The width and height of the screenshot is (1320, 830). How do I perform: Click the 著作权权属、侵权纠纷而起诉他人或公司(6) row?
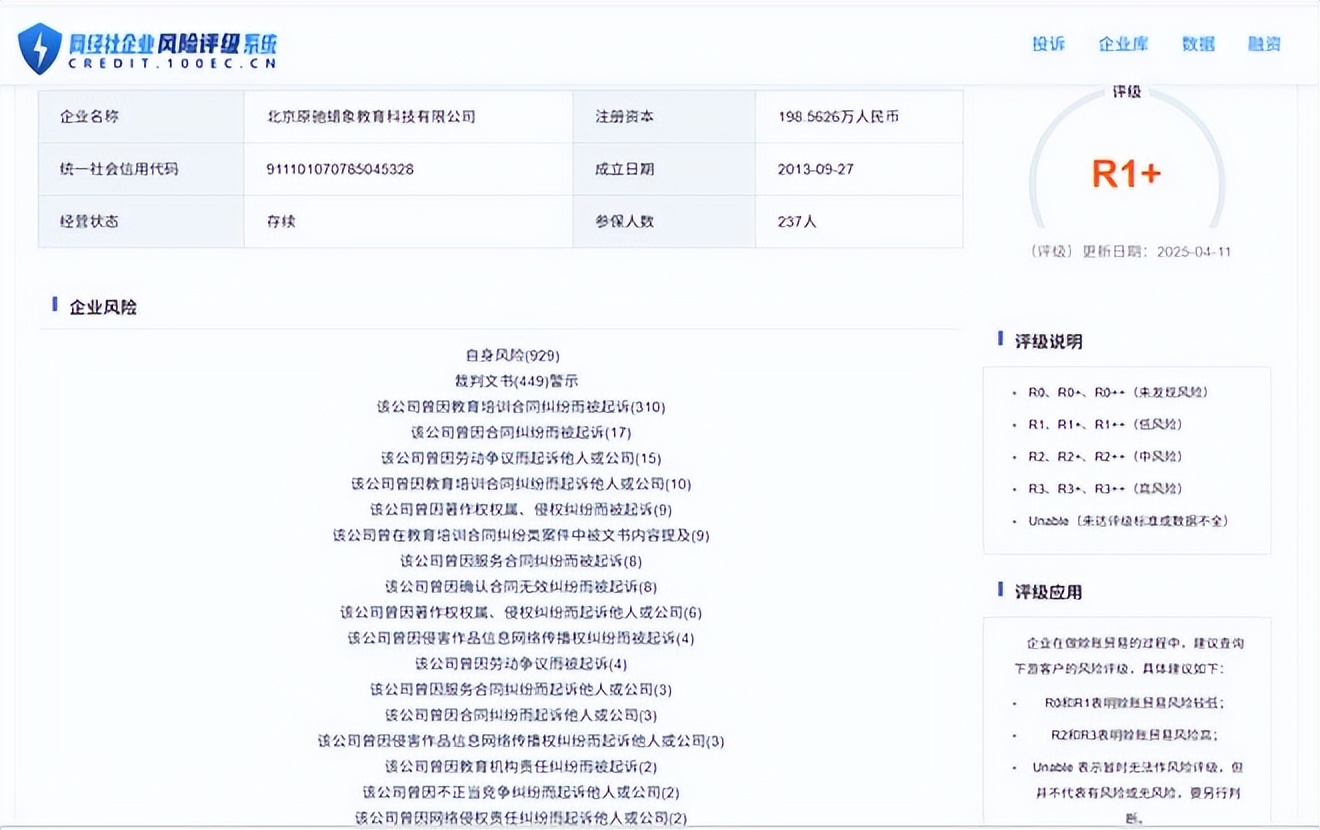coord(521,612)
